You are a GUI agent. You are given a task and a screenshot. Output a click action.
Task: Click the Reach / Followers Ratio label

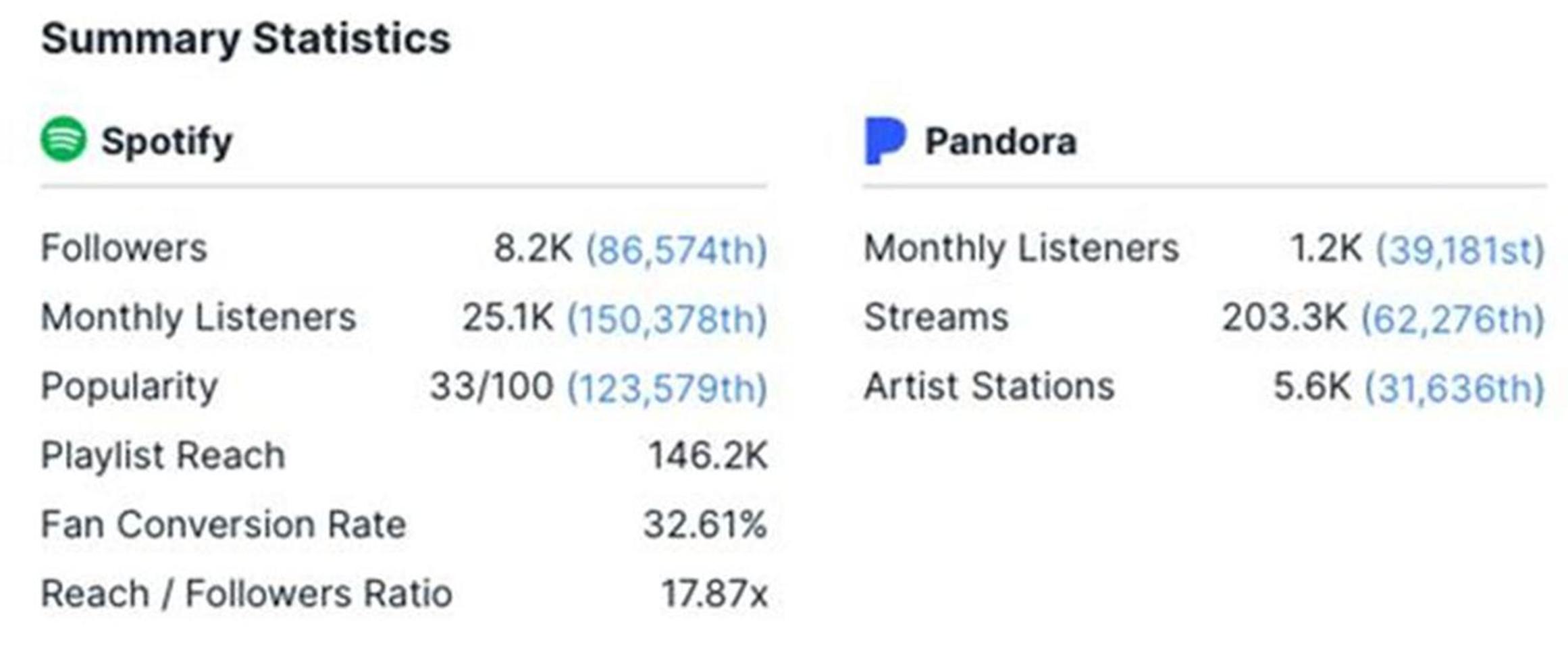point(246,594)
